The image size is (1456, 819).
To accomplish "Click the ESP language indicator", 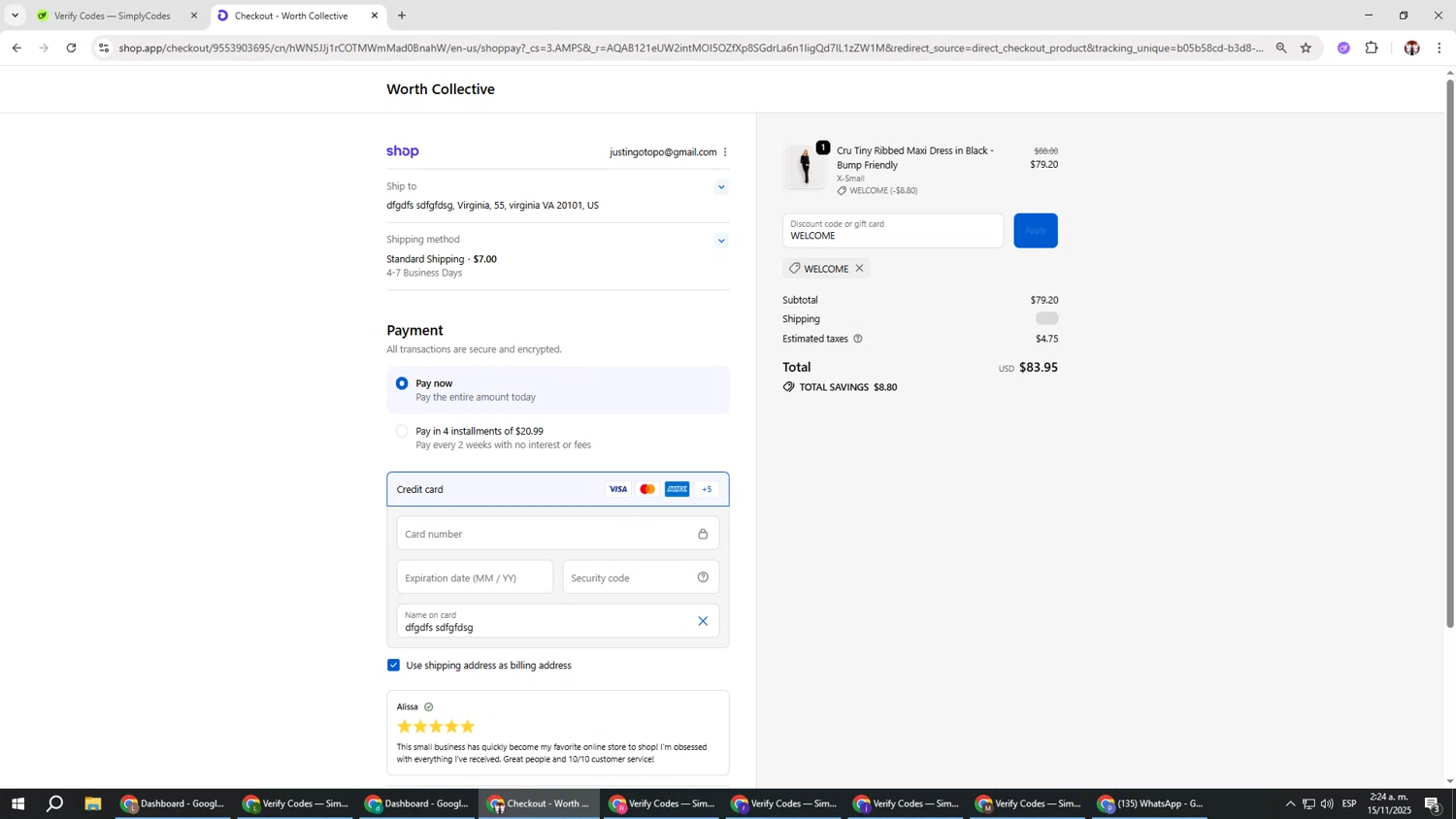I will (1349, 804).
